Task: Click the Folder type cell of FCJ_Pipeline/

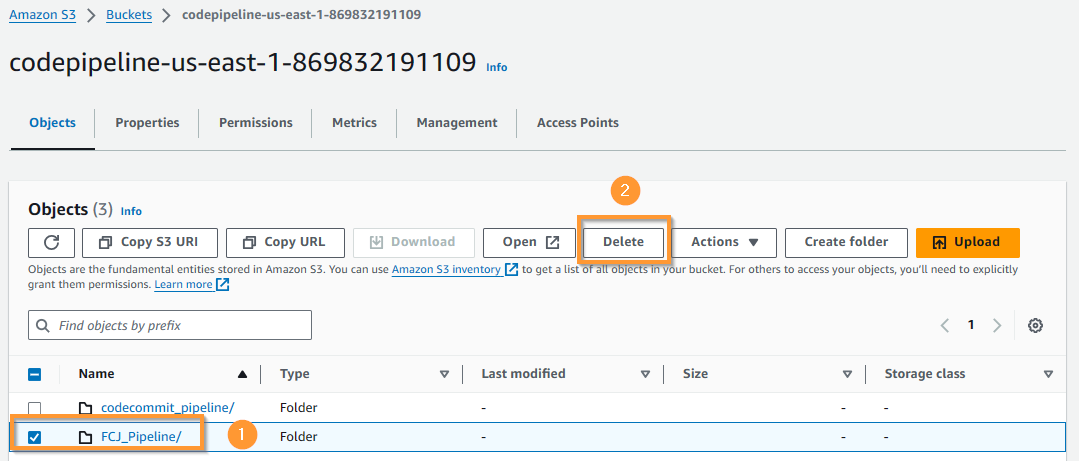Action: 299,437
